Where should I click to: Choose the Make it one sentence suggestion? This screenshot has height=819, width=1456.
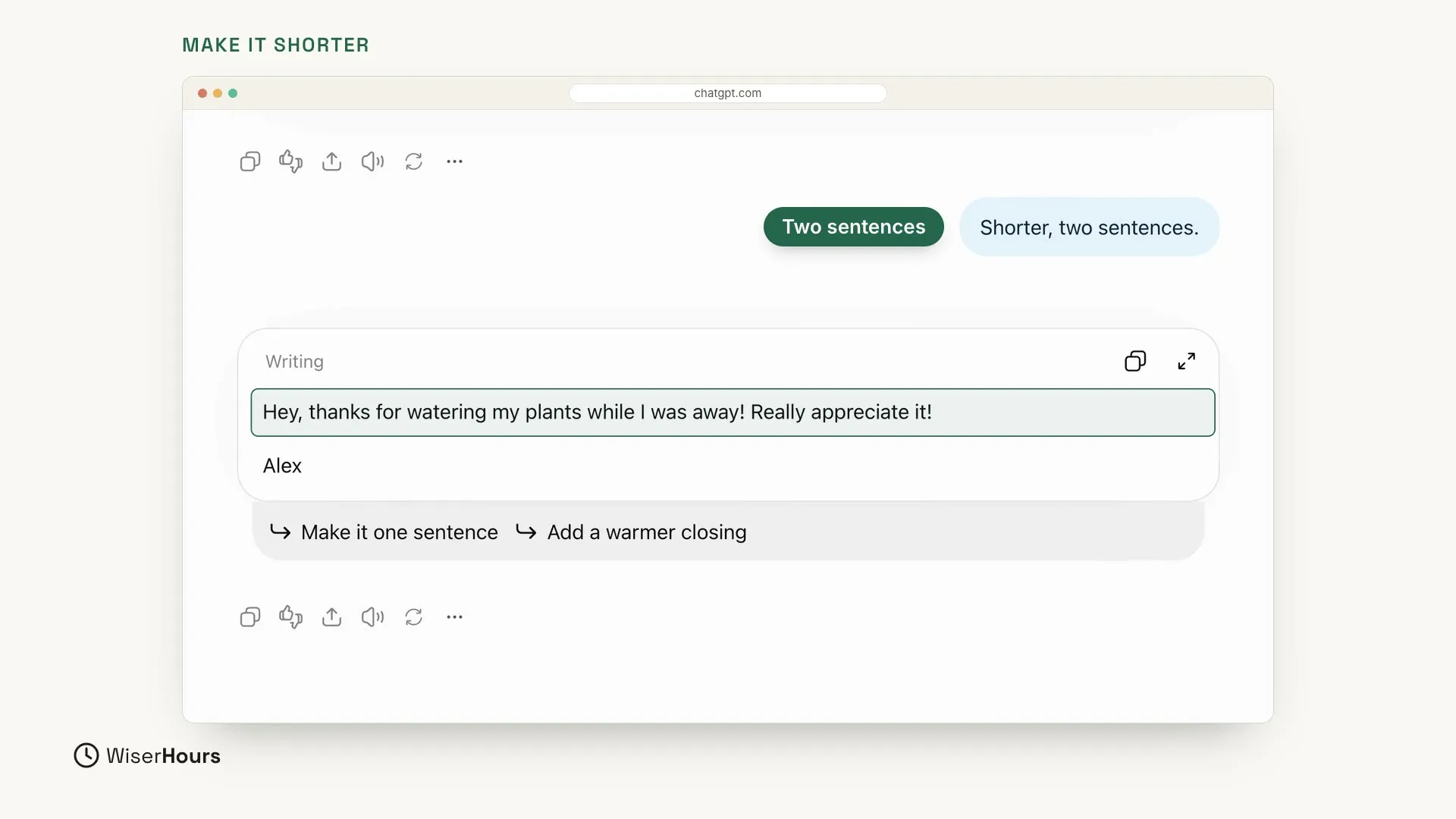point(384,532)
